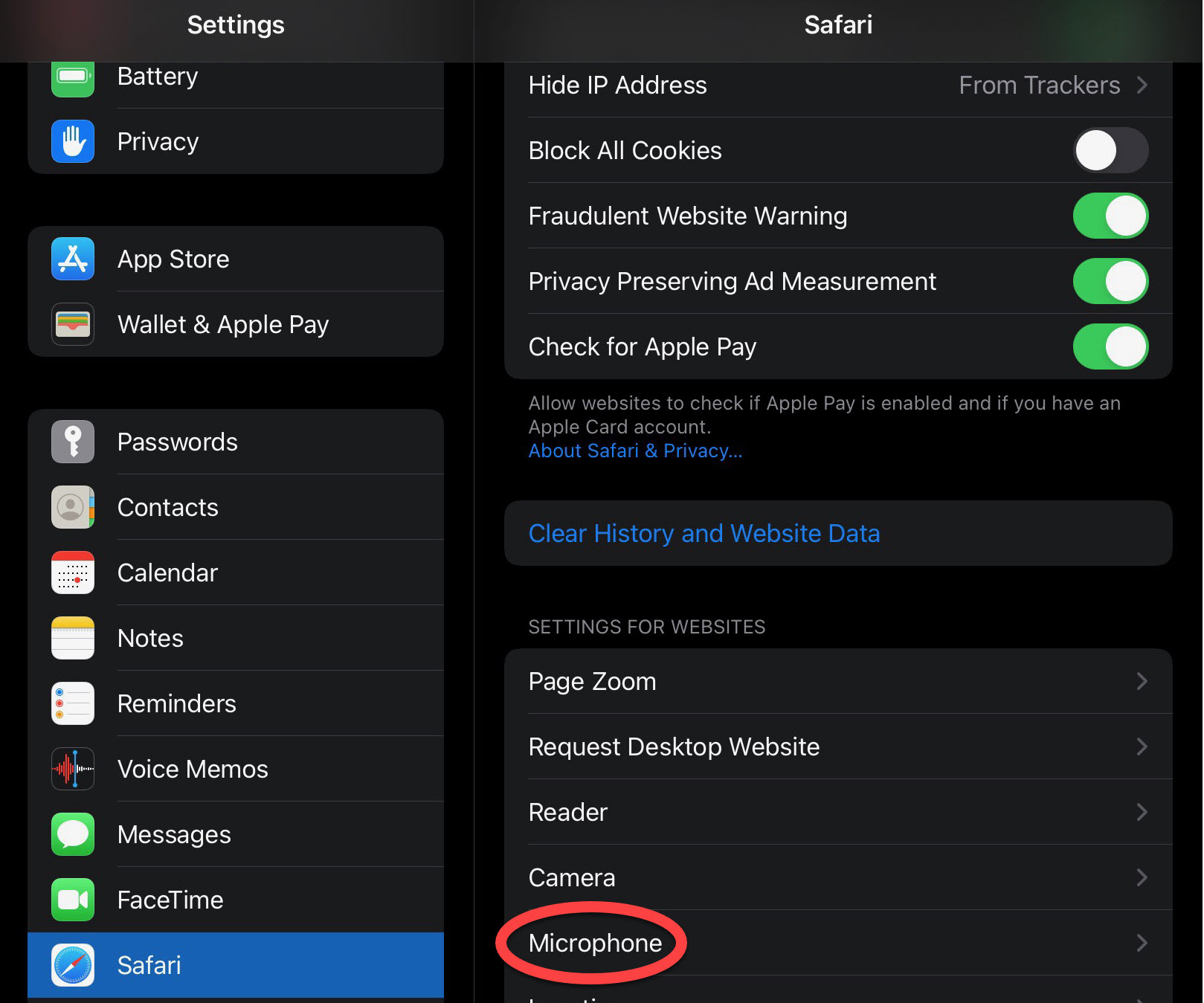This screenshot has height=1003, width=1204.
Task: Tap Clear History and Website Data
Action: [704, 533]
